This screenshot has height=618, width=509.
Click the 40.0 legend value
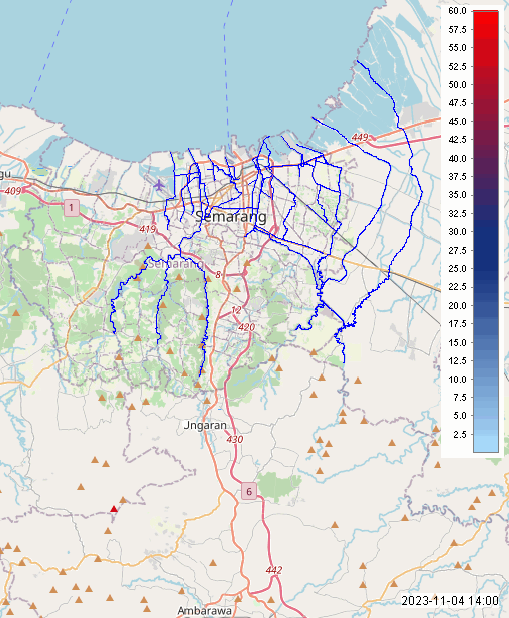[x=457, y=158]
